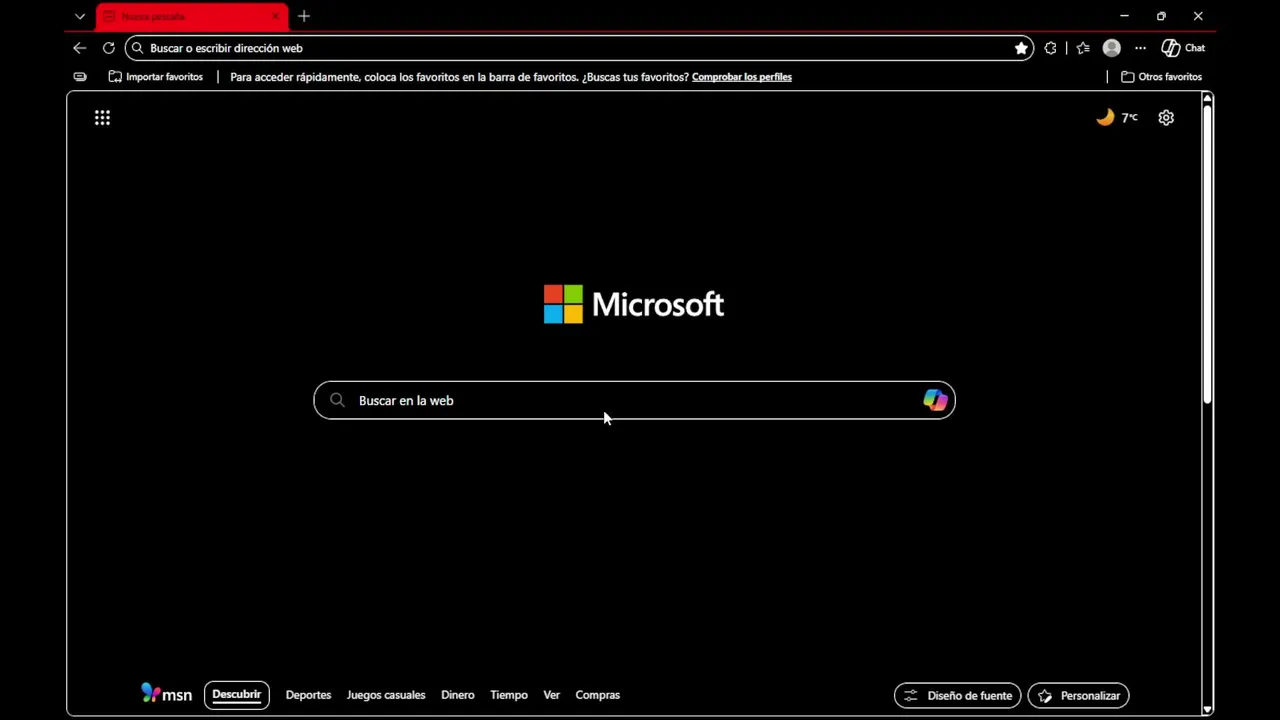Click the msn logo
This screenshot has width=1280, height=720.
pos(166,693)
